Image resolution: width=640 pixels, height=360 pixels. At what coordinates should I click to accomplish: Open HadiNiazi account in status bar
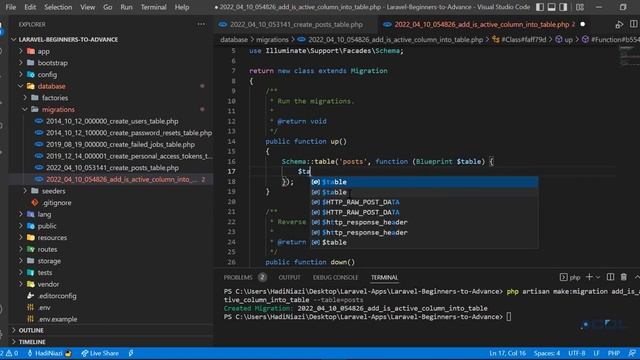(49, 353)
